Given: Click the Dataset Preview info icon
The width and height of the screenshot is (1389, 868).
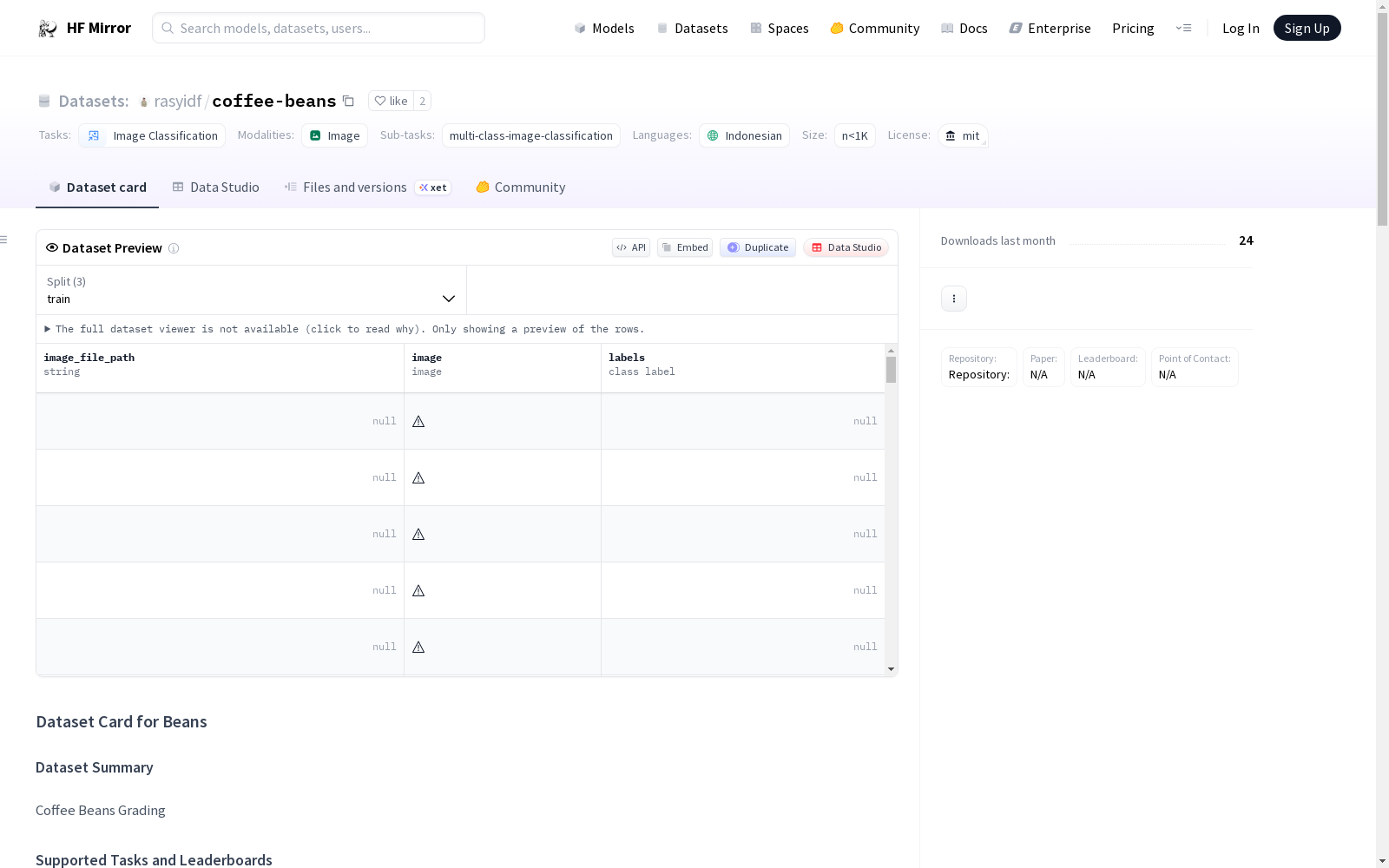Looking at the screenshot, I should click(x=174, y=248).
